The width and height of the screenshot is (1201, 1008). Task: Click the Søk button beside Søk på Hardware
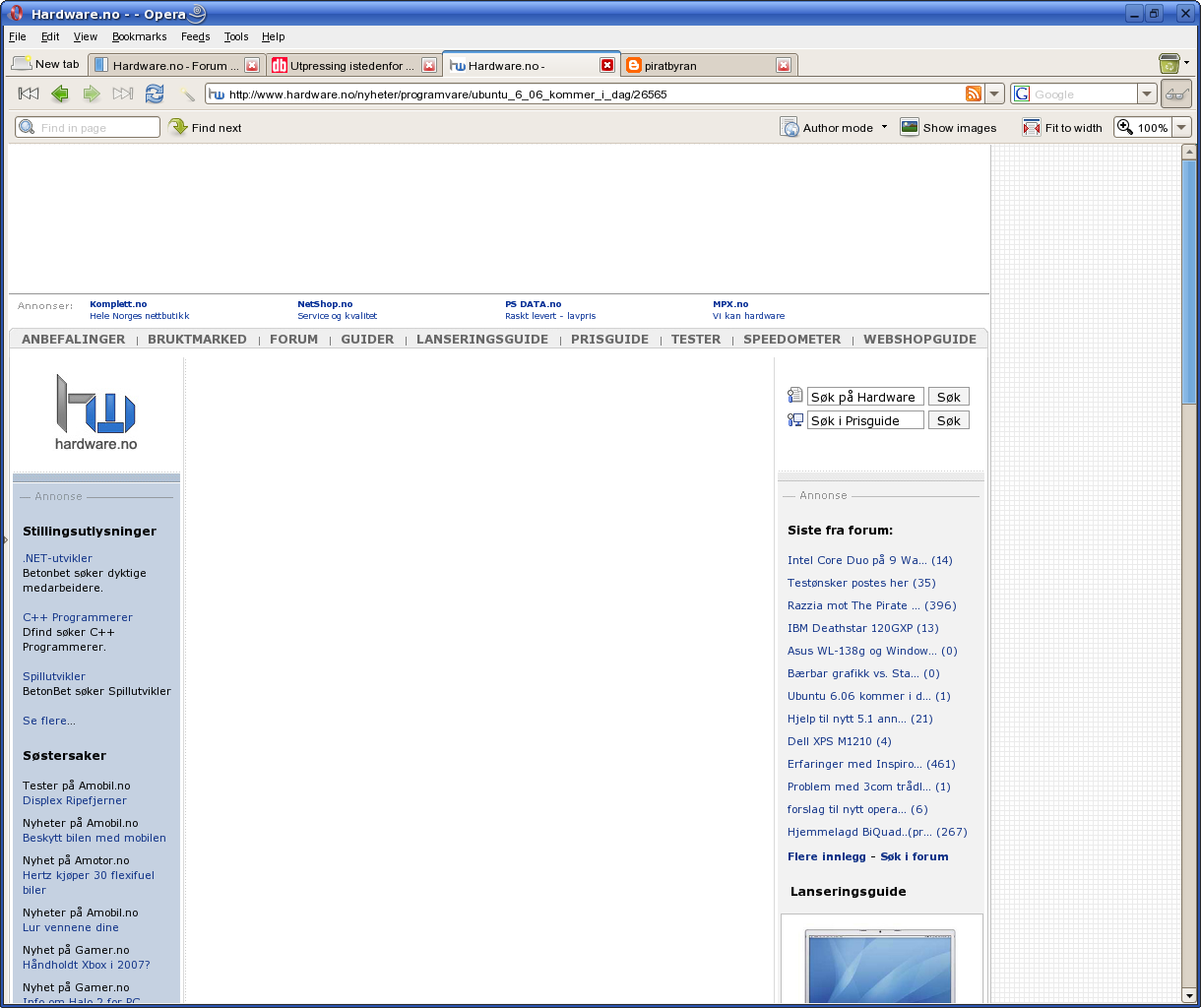coord(949,397)
